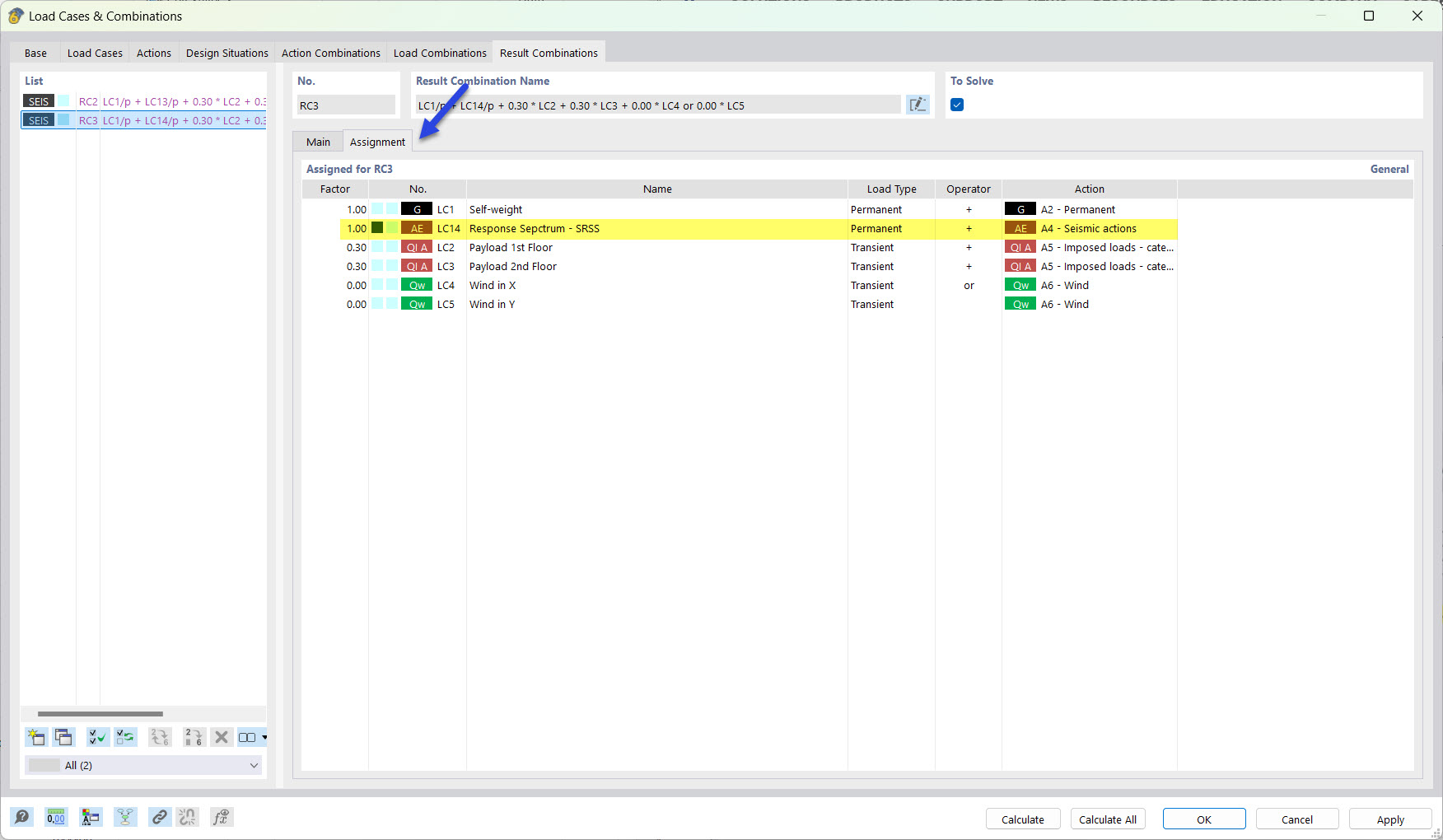This screenshot has height=840, width=1443.
Task: Click the blue color swatch of RC3
Action: 63,120
